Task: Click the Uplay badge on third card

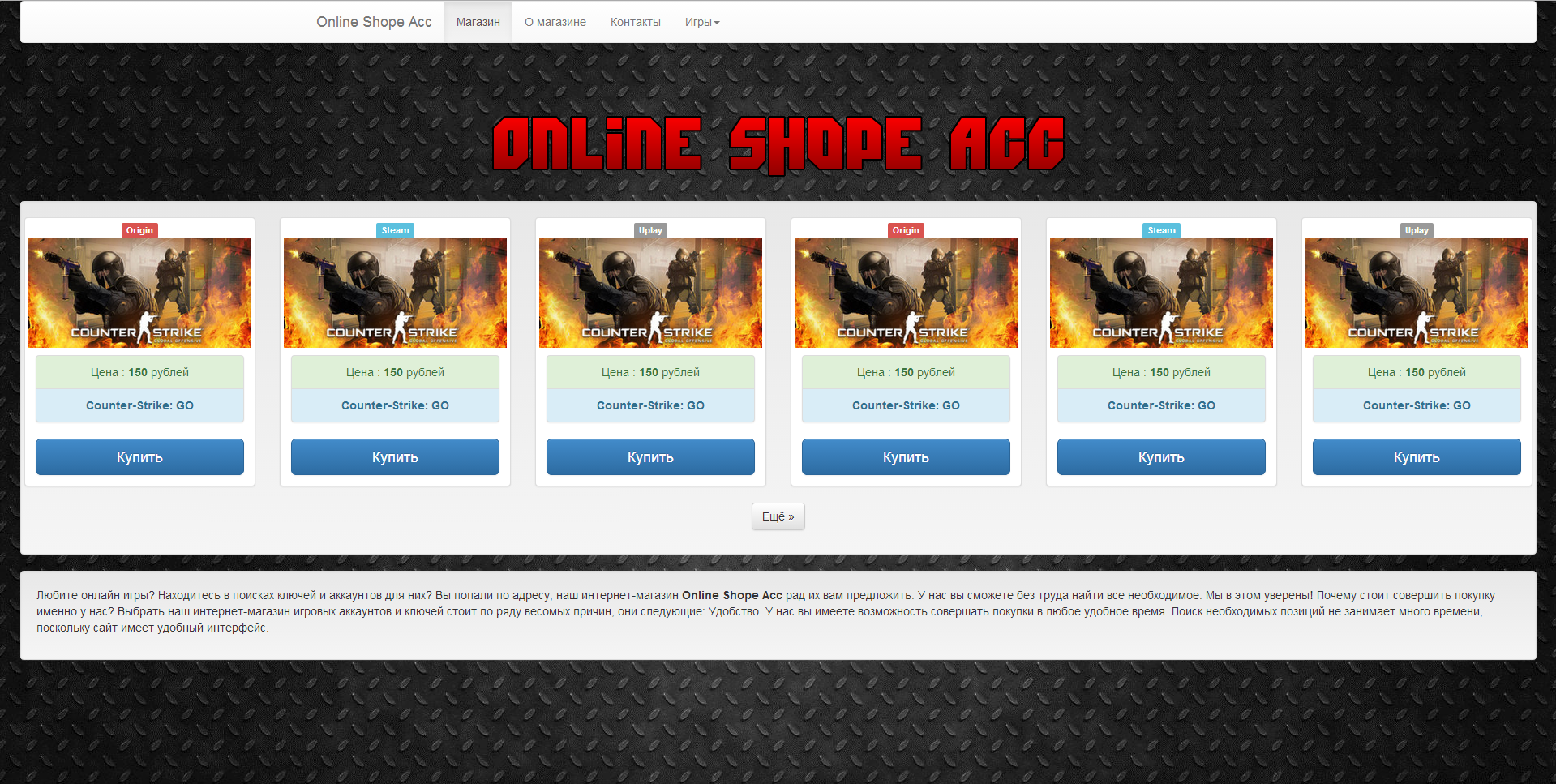Action: [650, 230]
